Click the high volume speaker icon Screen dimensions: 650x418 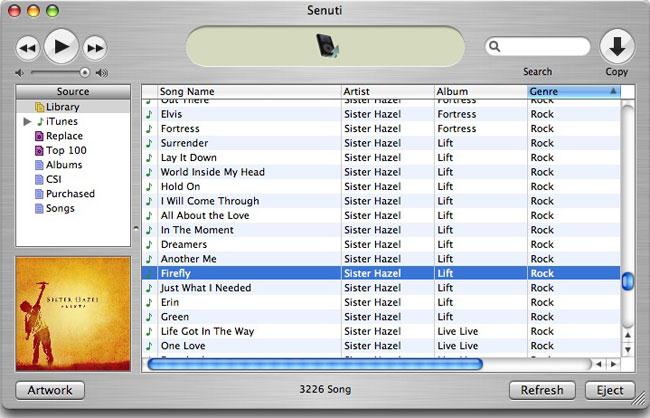coord(102,73)
